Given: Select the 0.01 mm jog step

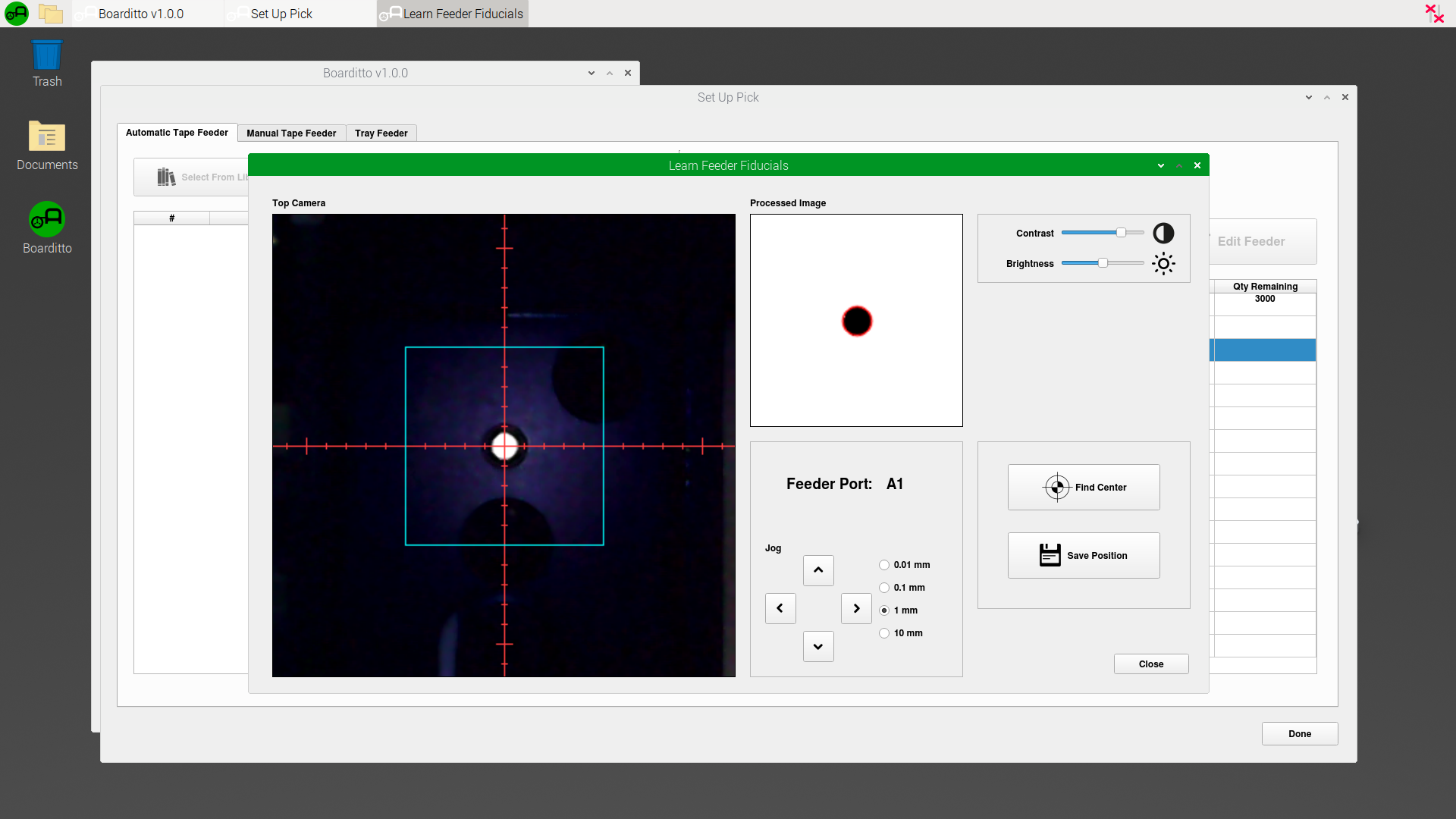Looking at the screenshot, I should pyautogui.click(x=884, y=565).
